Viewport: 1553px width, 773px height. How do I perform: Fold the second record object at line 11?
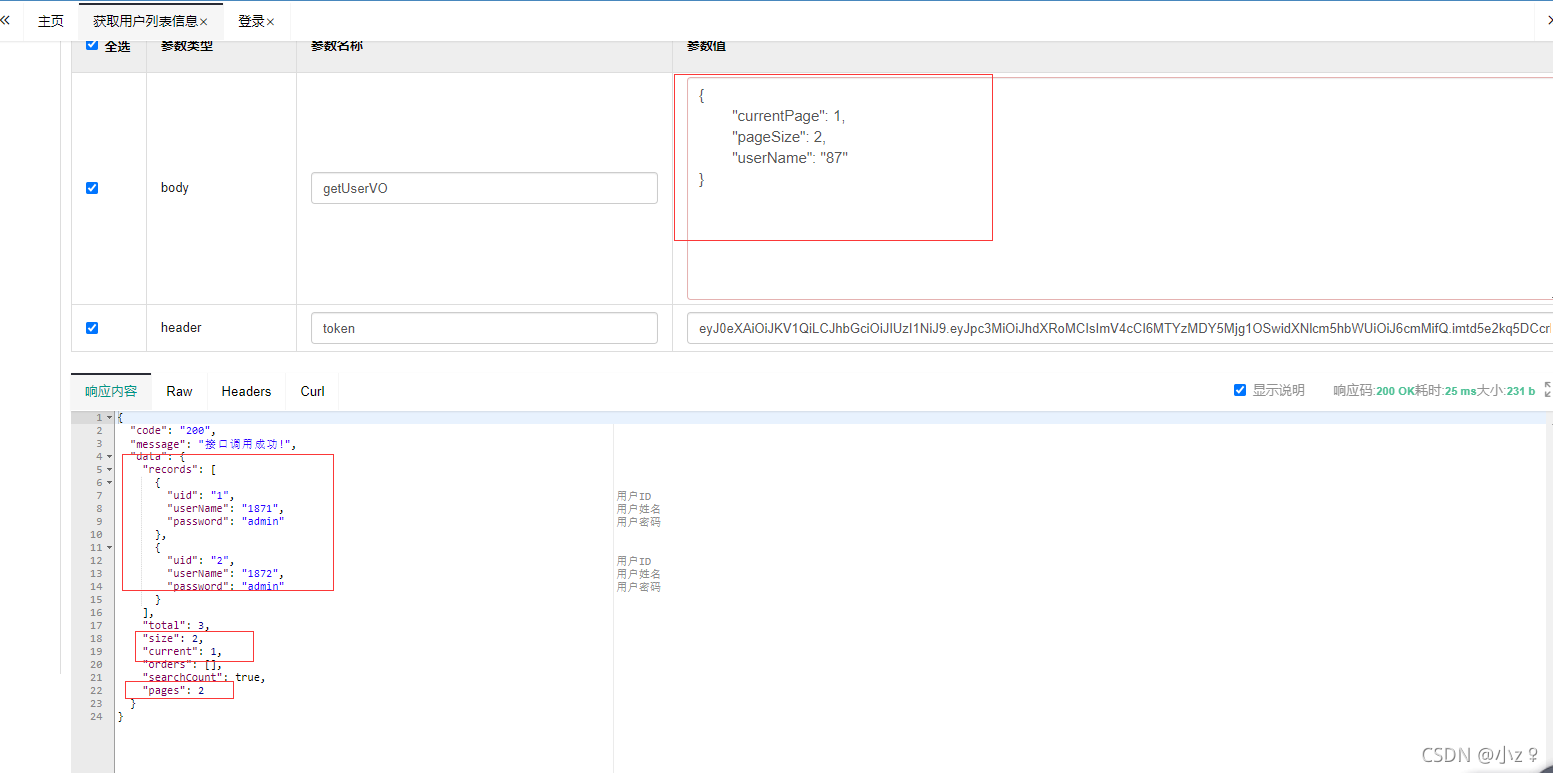pos(109,547)
